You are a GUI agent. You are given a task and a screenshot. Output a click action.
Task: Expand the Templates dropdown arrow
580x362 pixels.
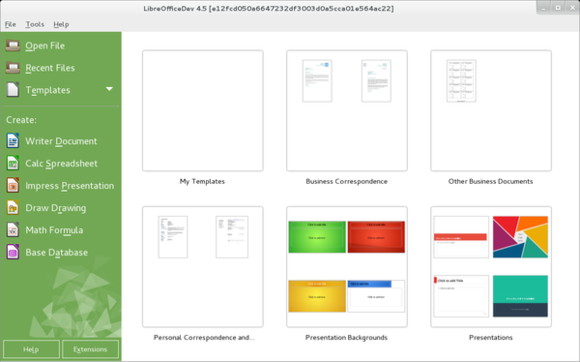[x=109, y=89]
